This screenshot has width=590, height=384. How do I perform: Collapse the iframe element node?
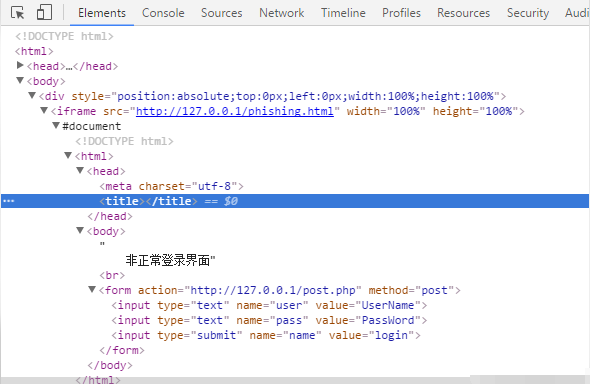coord(44,110)
